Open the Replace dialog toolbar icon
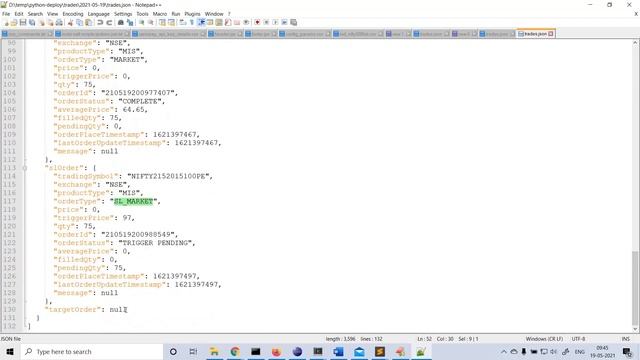640x360 pixels. point(130,22)
